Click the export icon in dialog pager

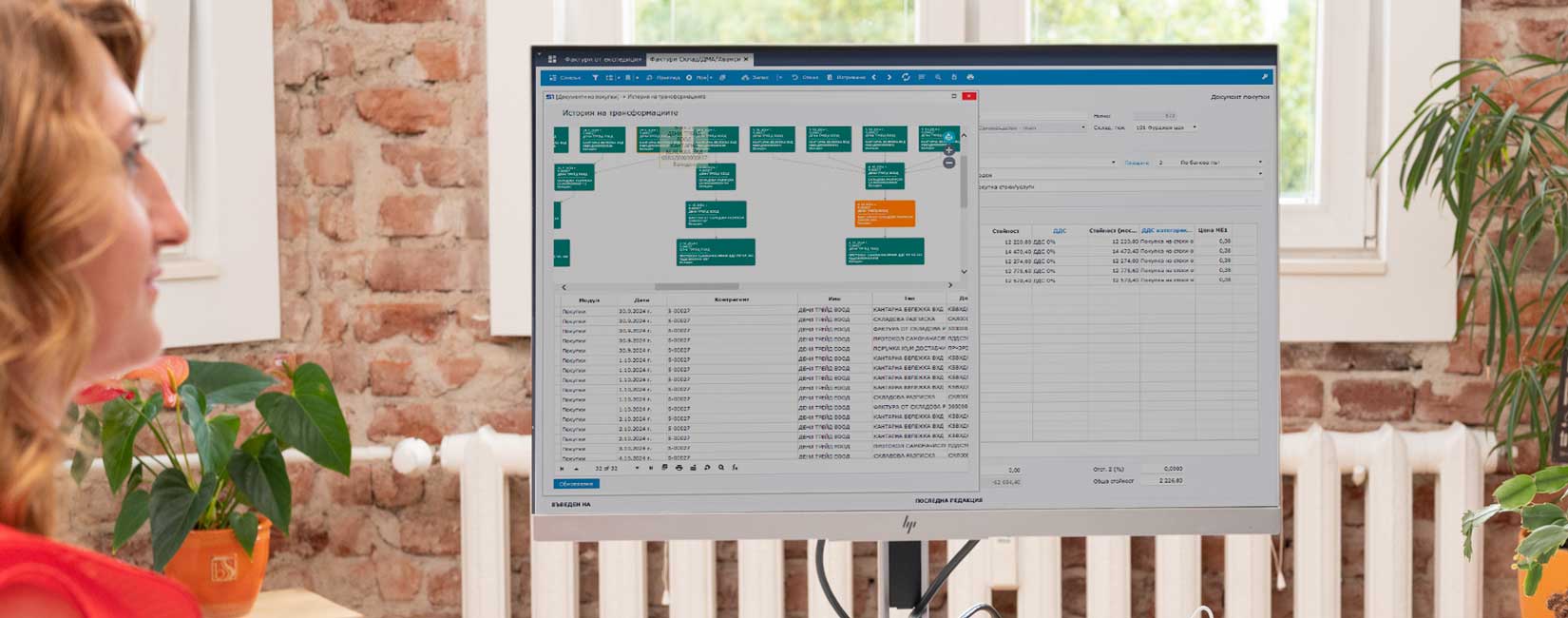click(x=664, y=468)
